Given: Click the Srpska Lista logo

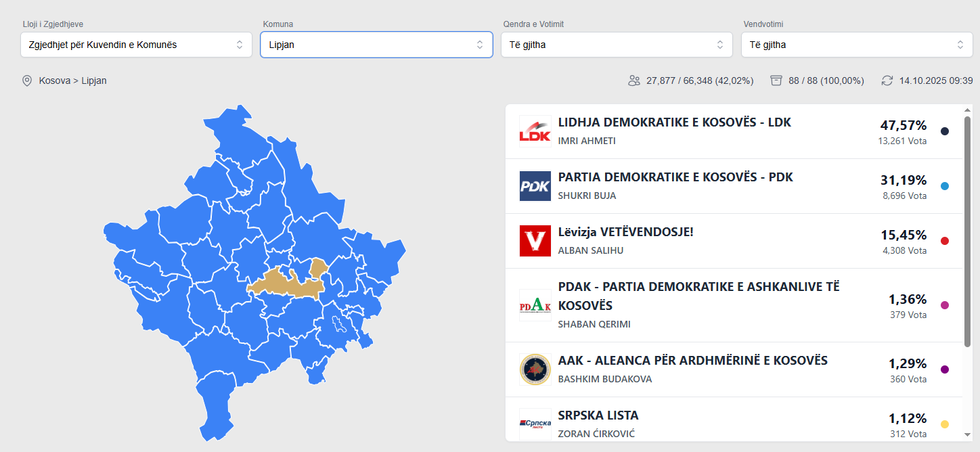Looking at the screenshot, I should pos(535,423).
